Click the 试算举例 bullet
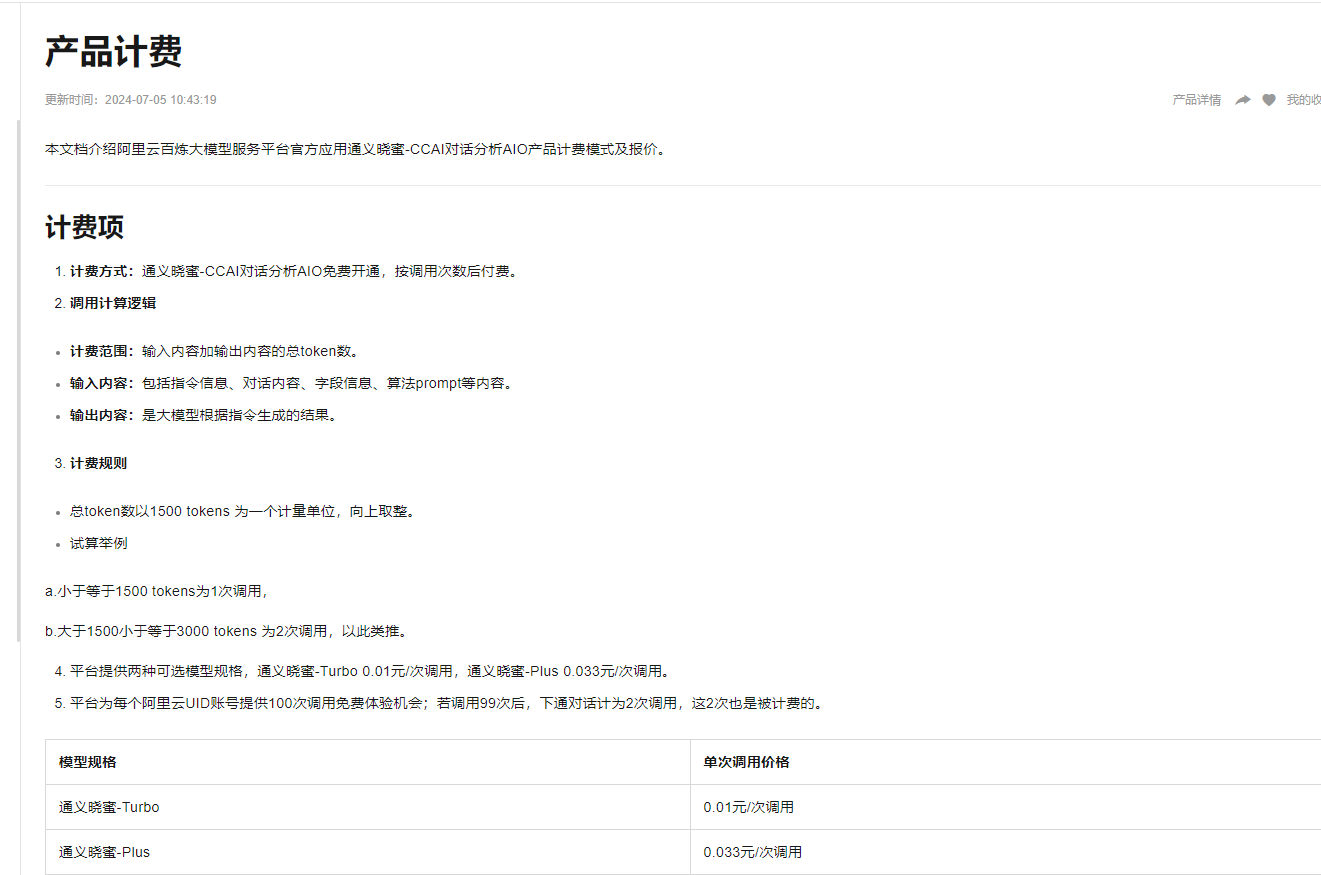 [x=99, y=543]
